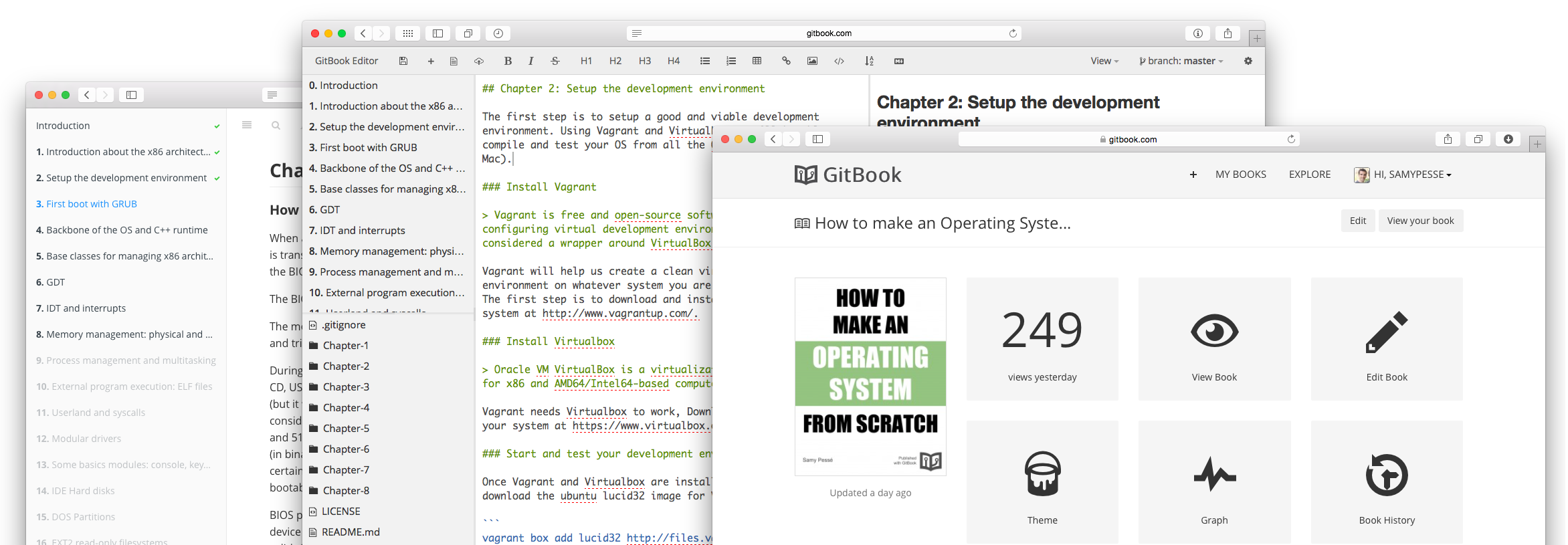Select '0. Introduction' in editor summary
Image resolution: width=1568 pixels, height=545 pixels.
(x=343, y=86)
